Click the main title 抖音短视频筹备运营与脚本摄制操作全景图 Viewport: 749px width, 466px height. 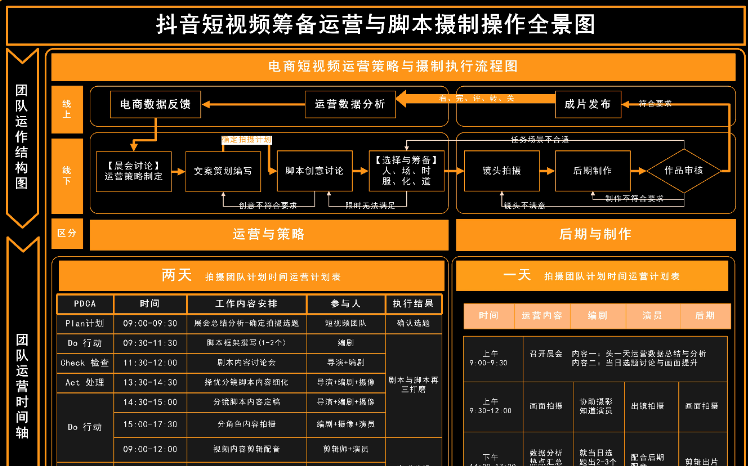375,24
